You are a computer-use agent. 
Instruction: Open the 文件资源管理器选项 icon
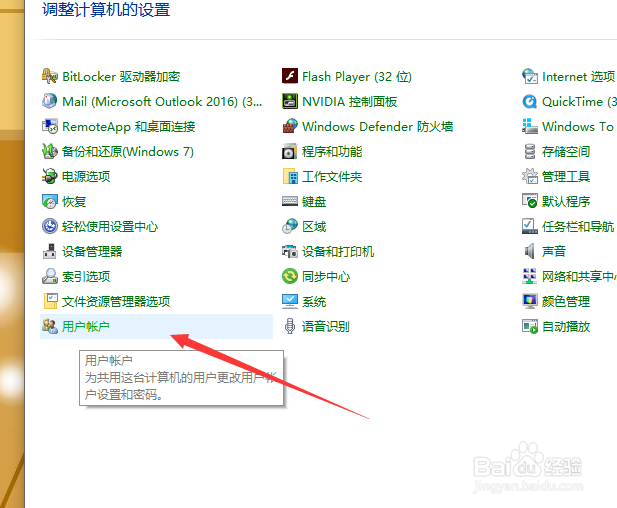click(x=50, y=301)
